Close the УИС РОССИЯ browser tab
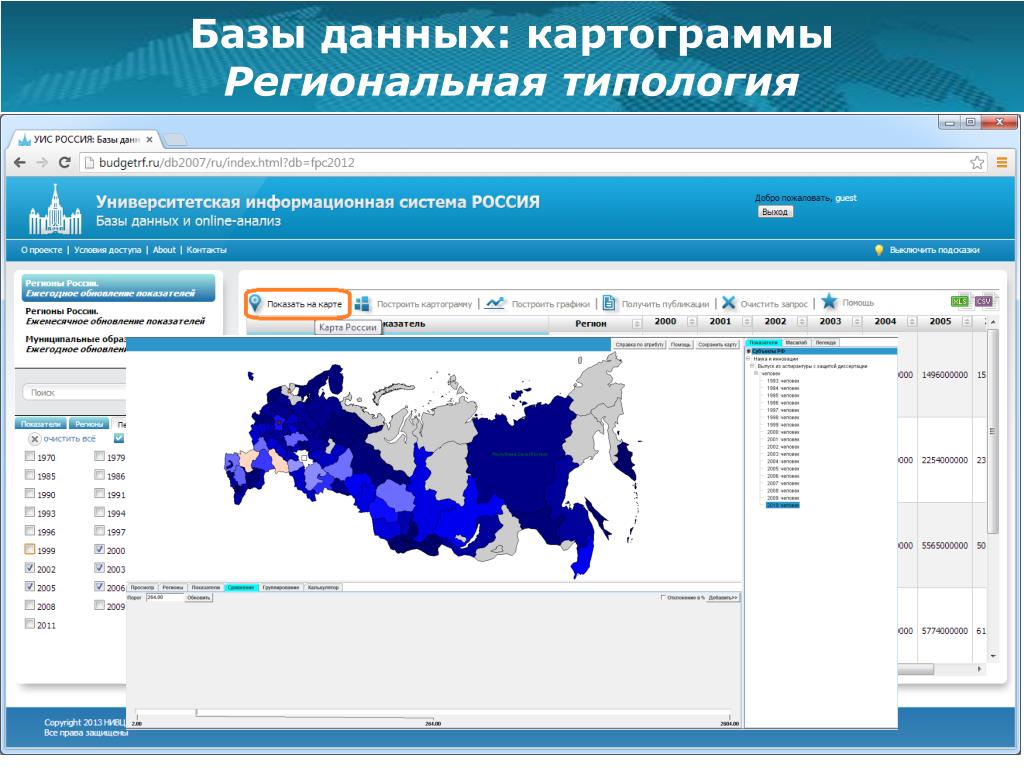The image size is (1024, 768). (150, 140)
